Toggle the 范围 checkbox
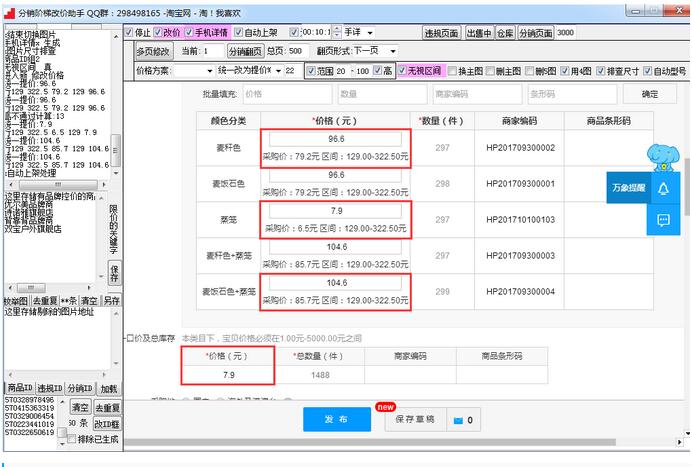692x467 pixels. tap(311, 71)
